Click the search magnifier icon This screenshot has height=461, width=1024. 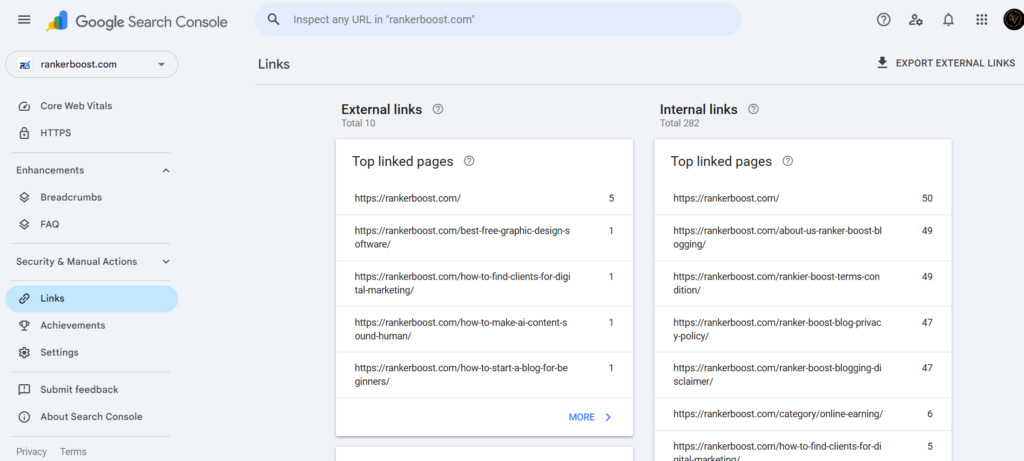[x=274, y=20]
